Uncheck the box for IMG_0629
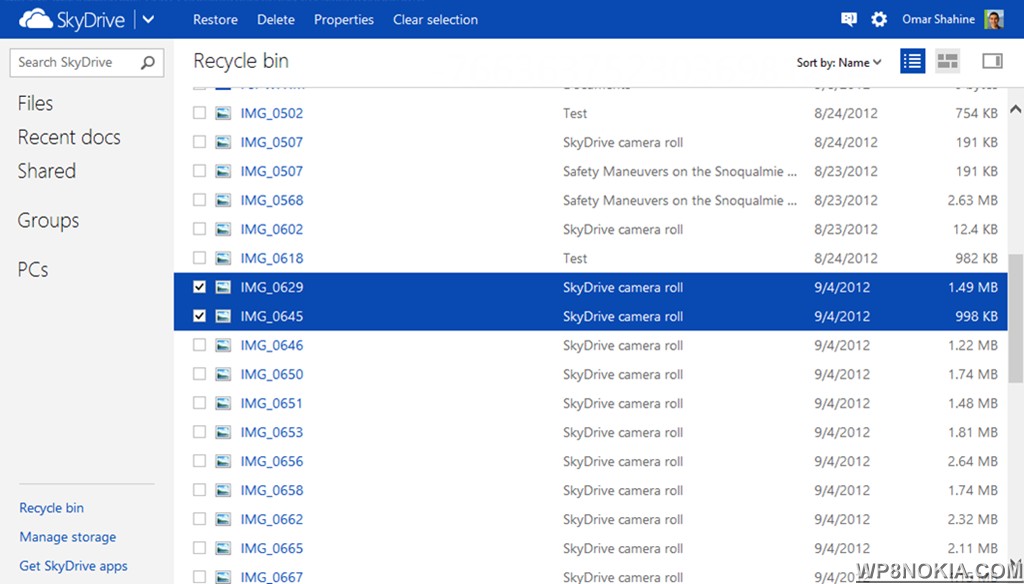This screenshot has height=584, width=1024. [199, 287]
